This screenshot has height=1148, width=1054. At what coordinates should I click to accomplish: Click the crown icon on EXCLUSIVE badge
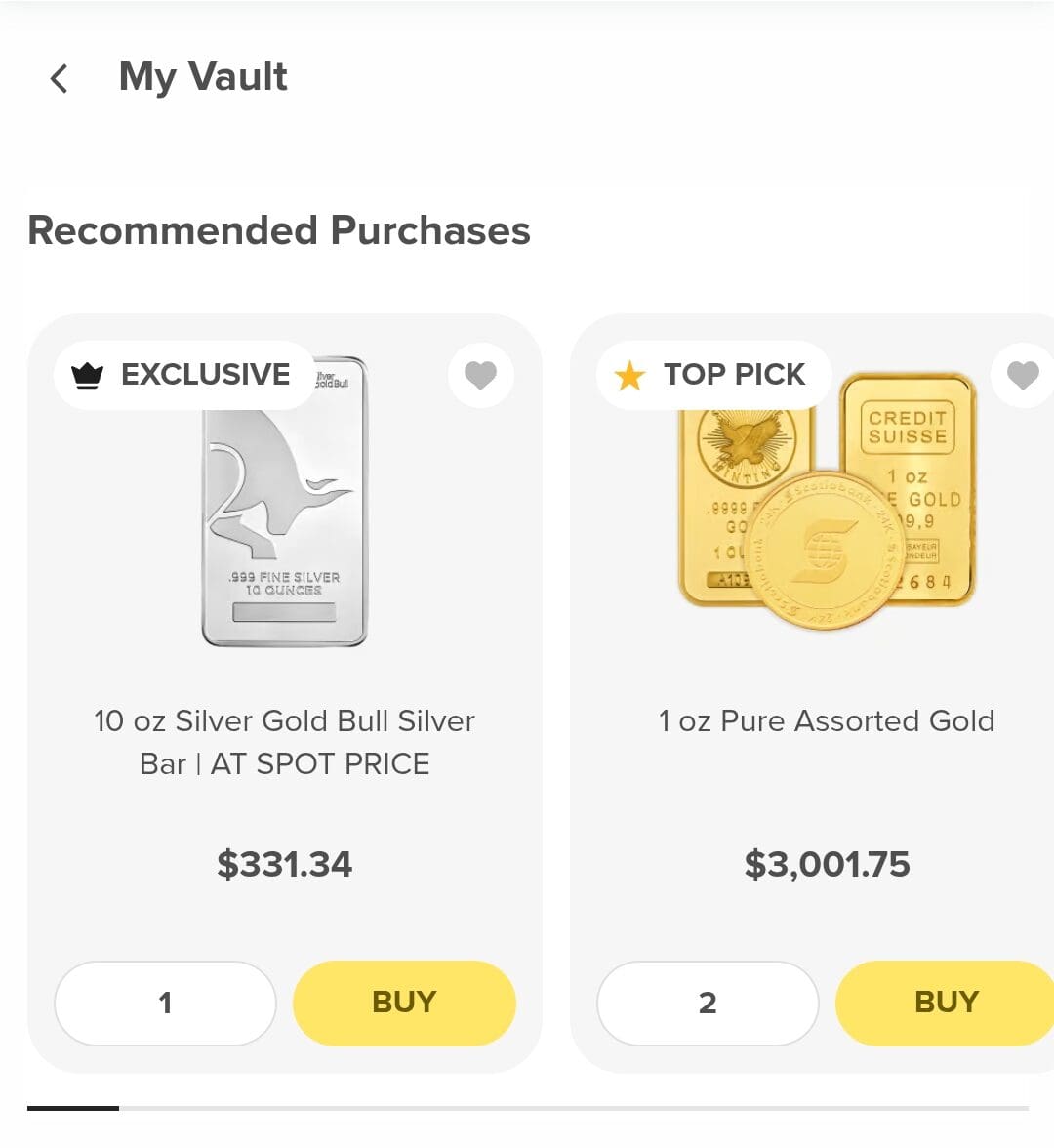(88, 375)
